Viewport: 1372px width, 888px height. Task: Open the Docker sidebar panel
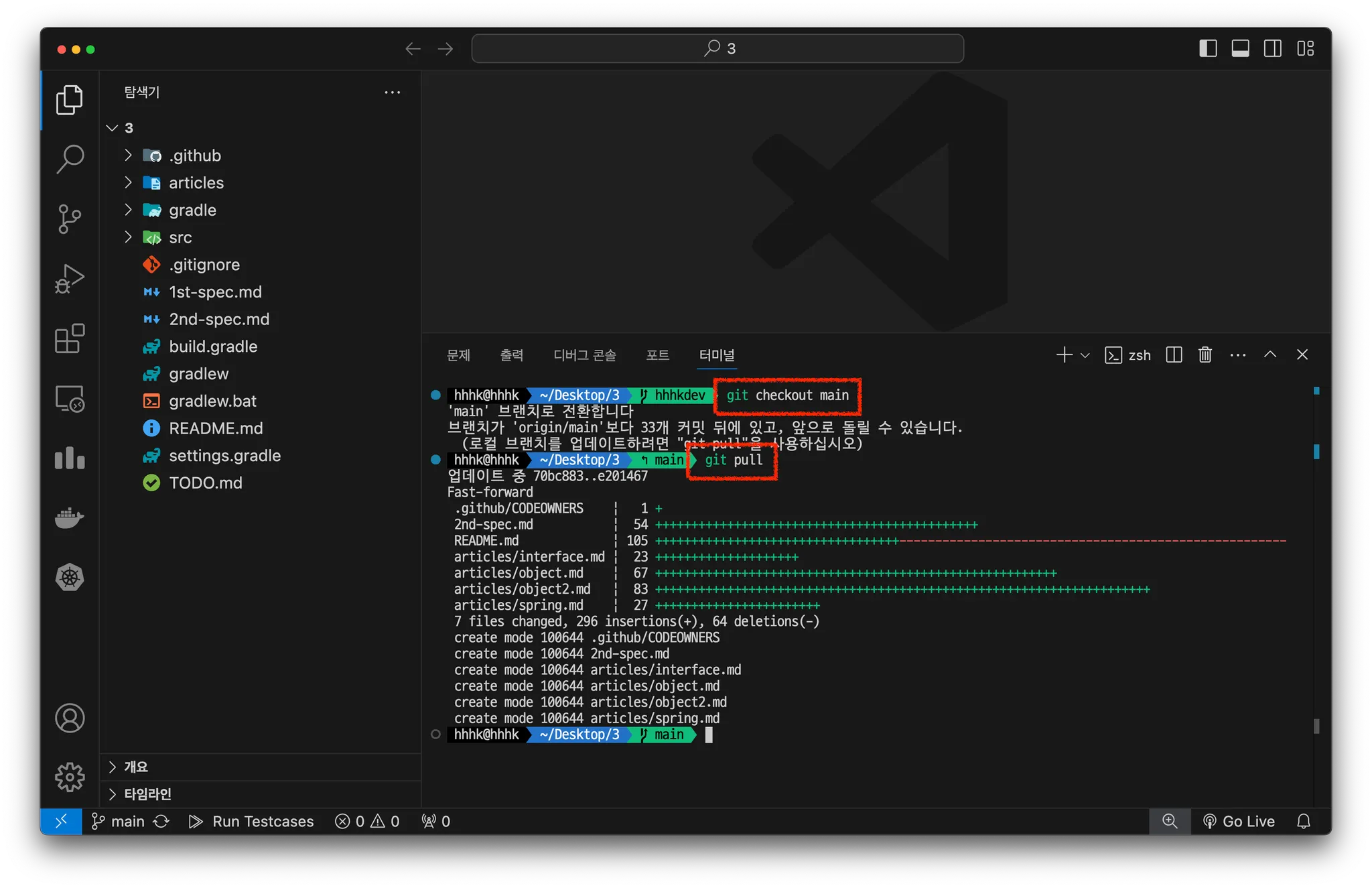click(x=70, y=517)
